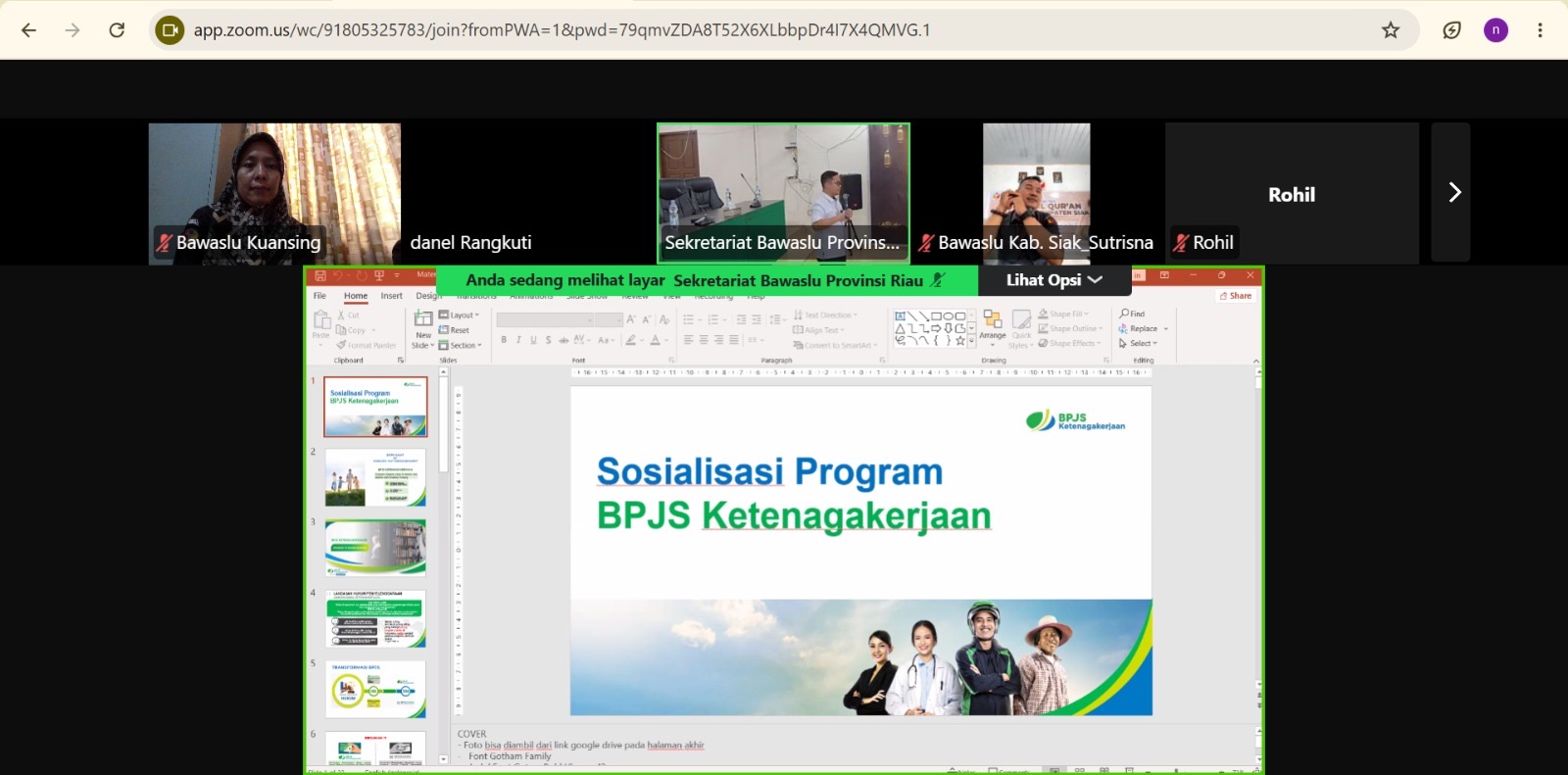Image resolution: width=1568 pixels, height=775 pixels.
Task: Click the Chrome back arrow
Action: (x=28, y=30)
